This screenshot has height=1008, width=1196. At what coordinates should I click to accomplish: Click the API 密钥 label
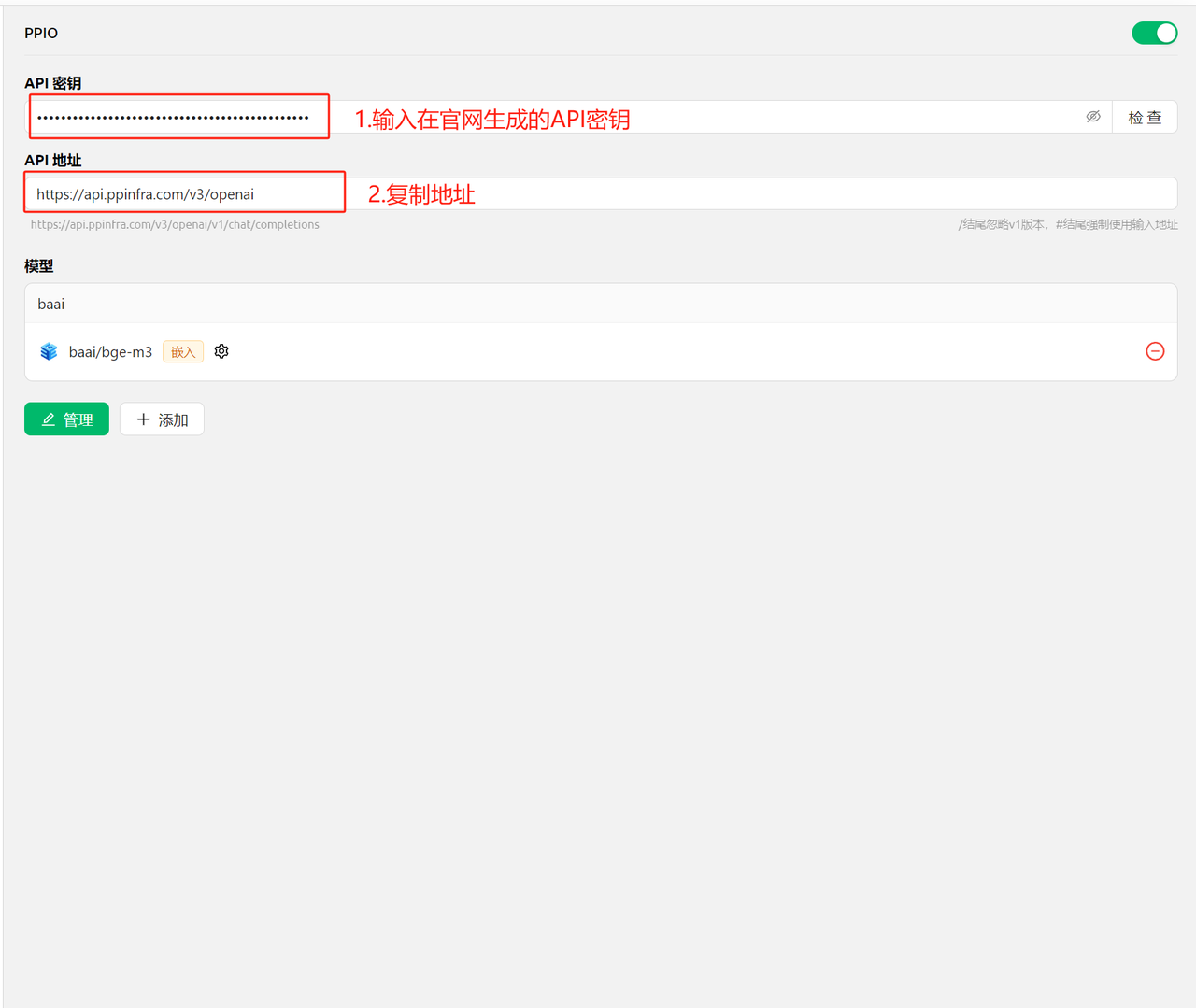pyautogui.click(x=53, y=83)
